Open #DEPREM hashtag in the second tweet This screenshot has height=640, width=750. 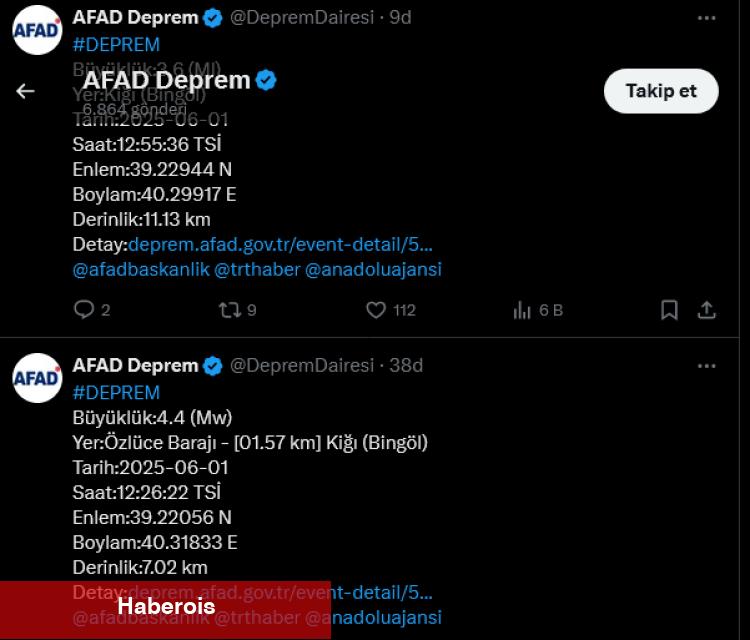[116, 392]
